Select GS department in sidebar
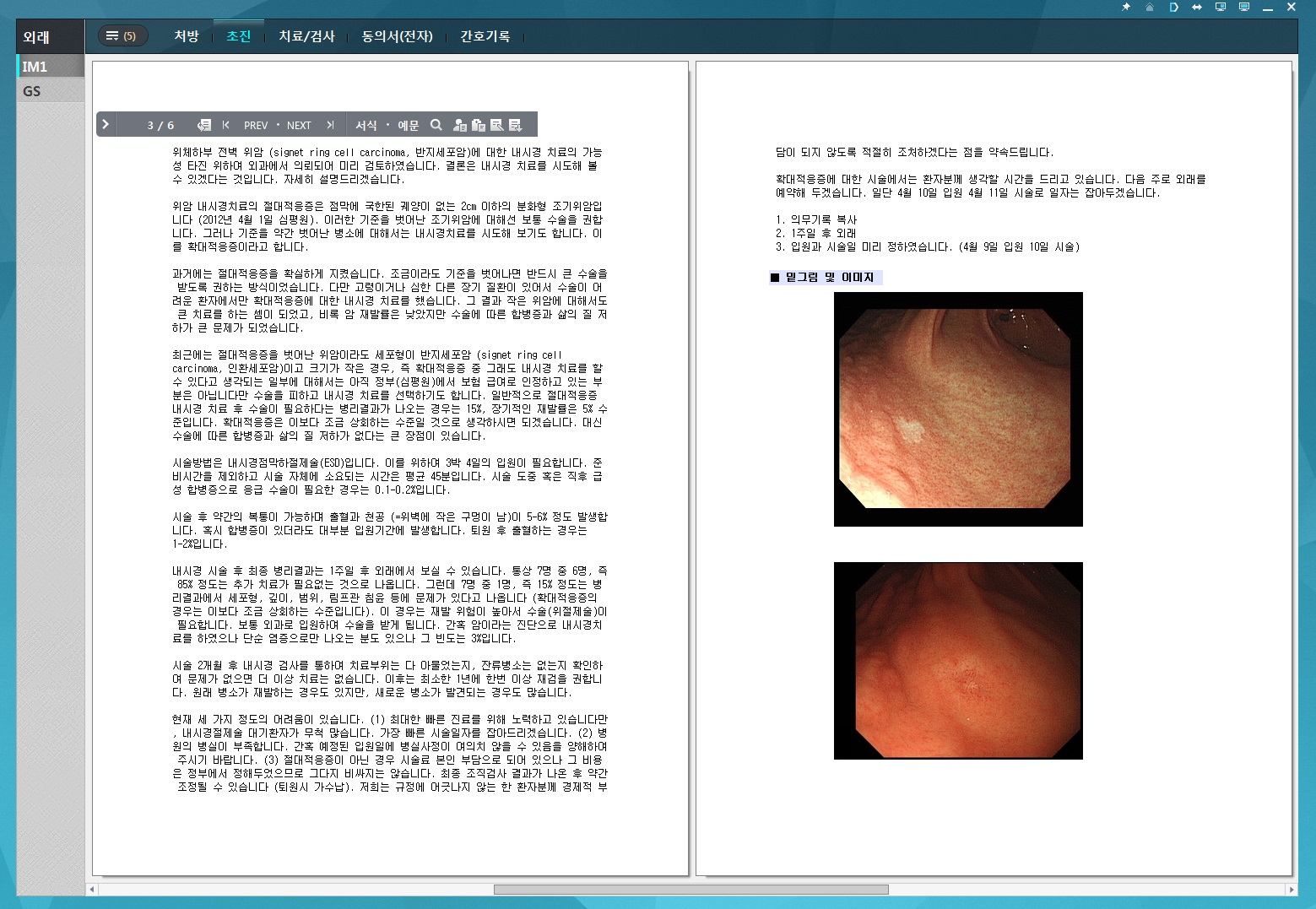 tap(51, 91)
